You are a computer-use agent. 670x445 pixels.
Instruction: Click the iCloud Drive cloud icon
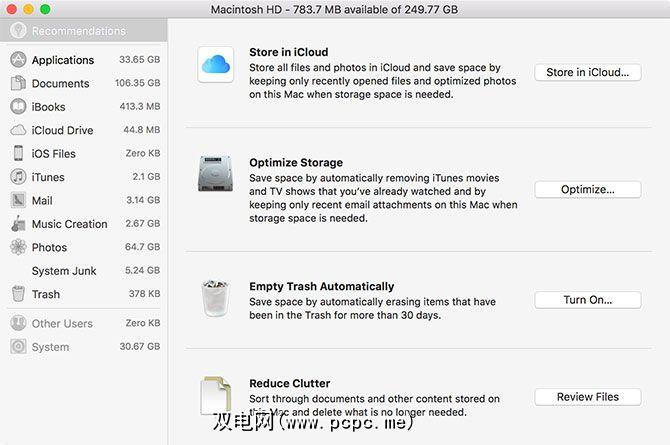(x=18, y=130)
